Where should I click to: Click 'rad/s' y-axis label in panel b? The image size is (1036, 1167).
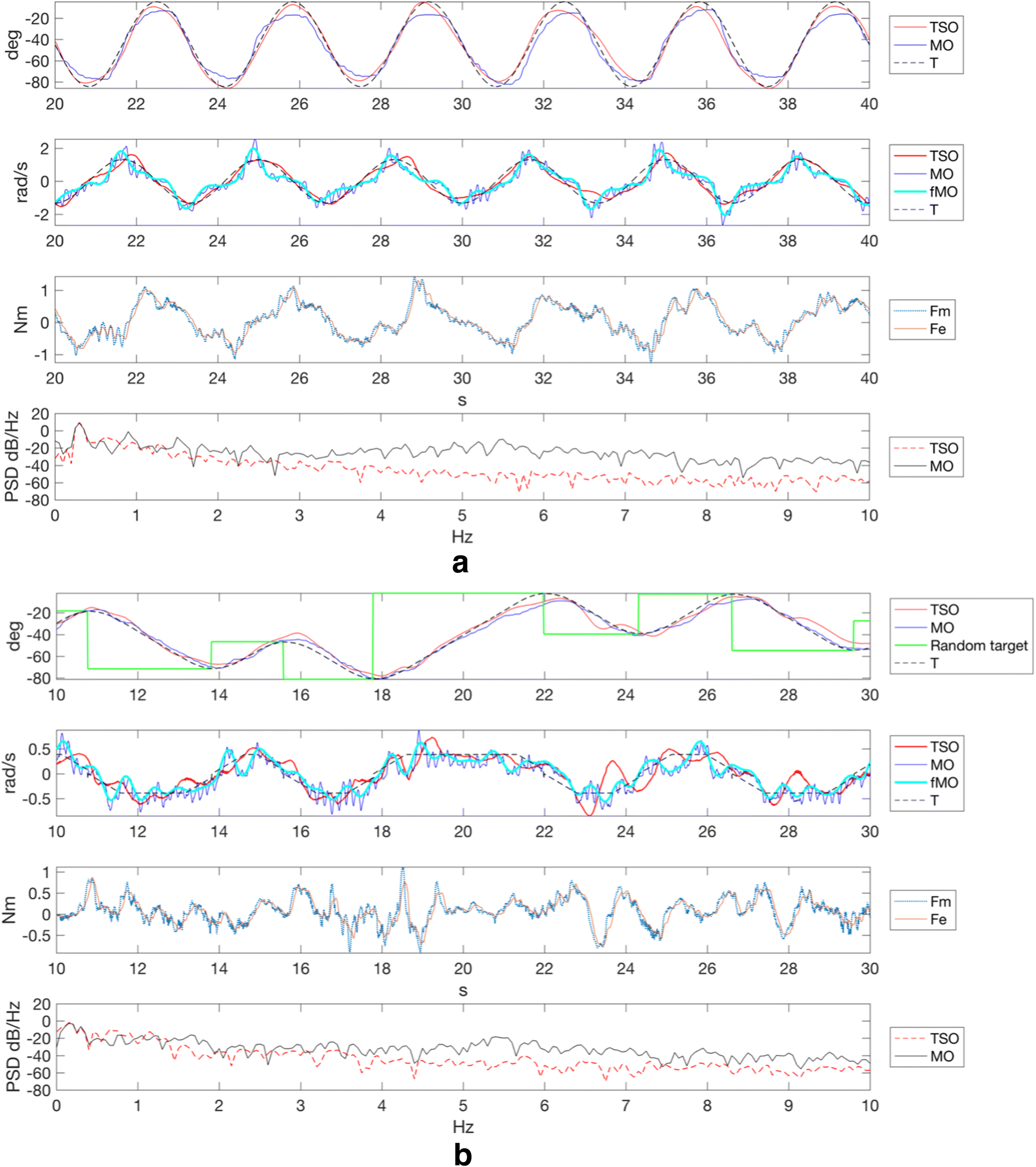(10, 772)
